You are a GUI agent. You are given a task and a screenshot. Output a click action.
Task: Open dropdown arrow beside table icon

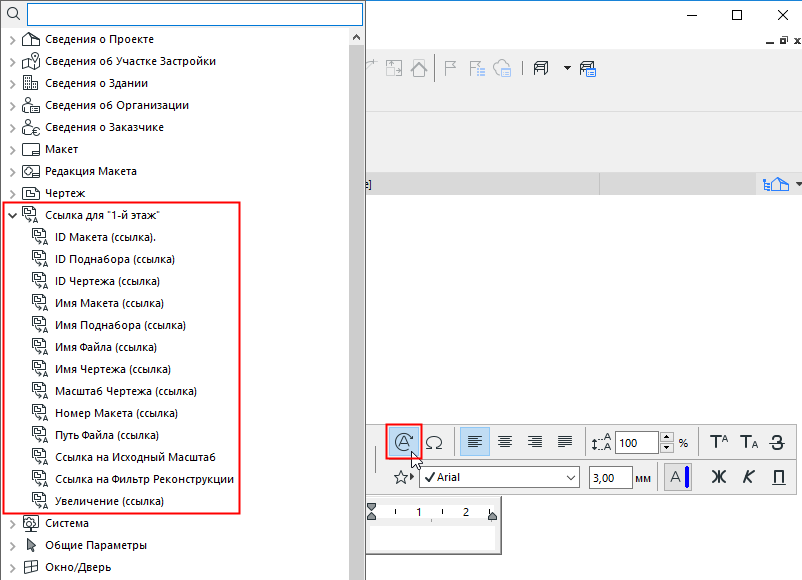(x=567, y=68)
